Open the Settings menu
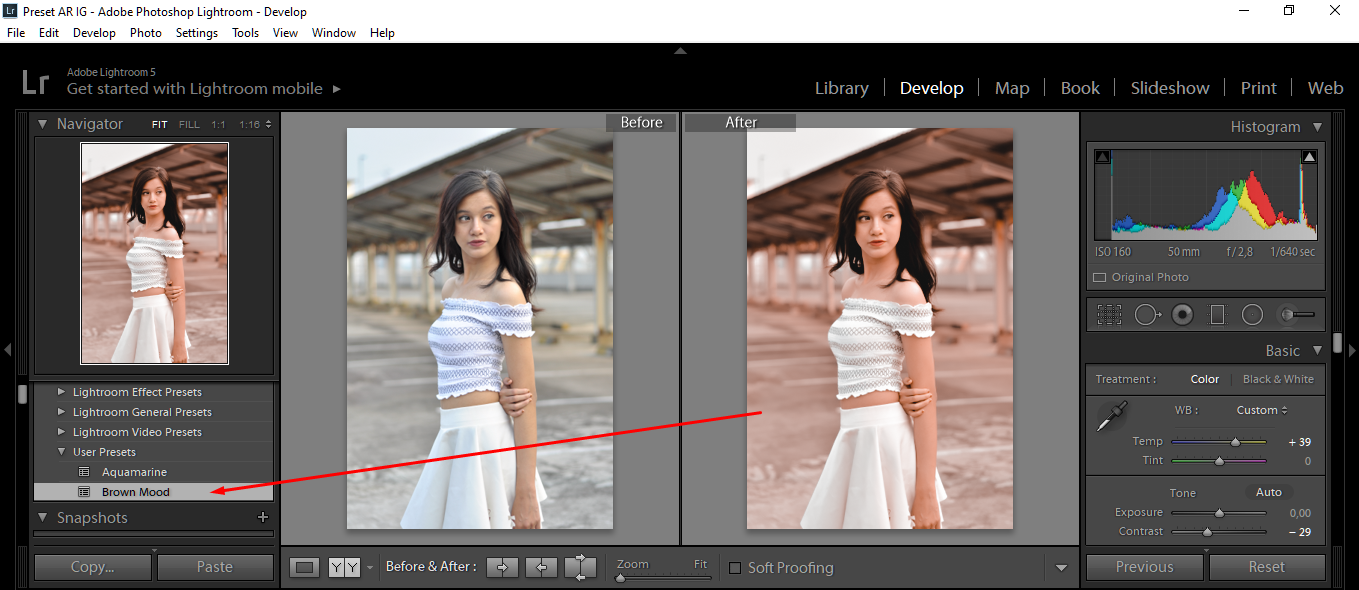 196,33
